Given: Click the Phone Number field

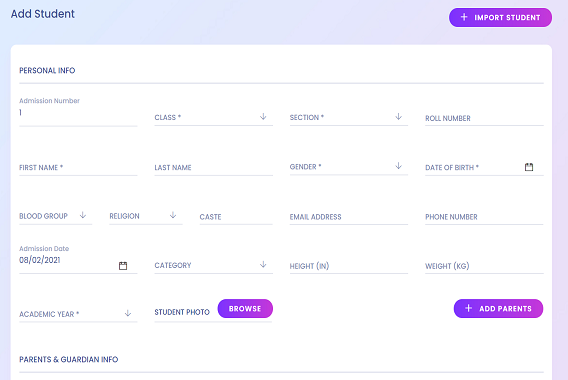Looking at the screenshot, I should click(484, 217).
